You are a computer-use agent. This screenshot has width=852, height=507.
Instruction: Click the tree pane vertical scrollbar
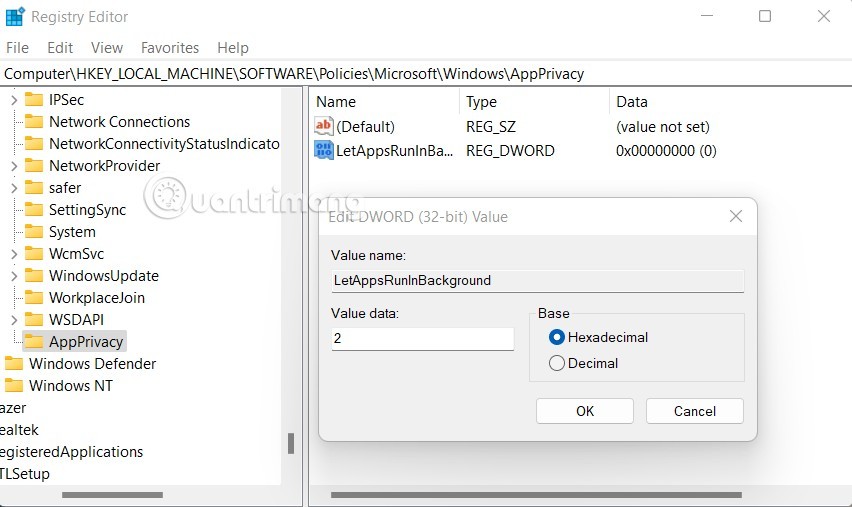(291, 443)
